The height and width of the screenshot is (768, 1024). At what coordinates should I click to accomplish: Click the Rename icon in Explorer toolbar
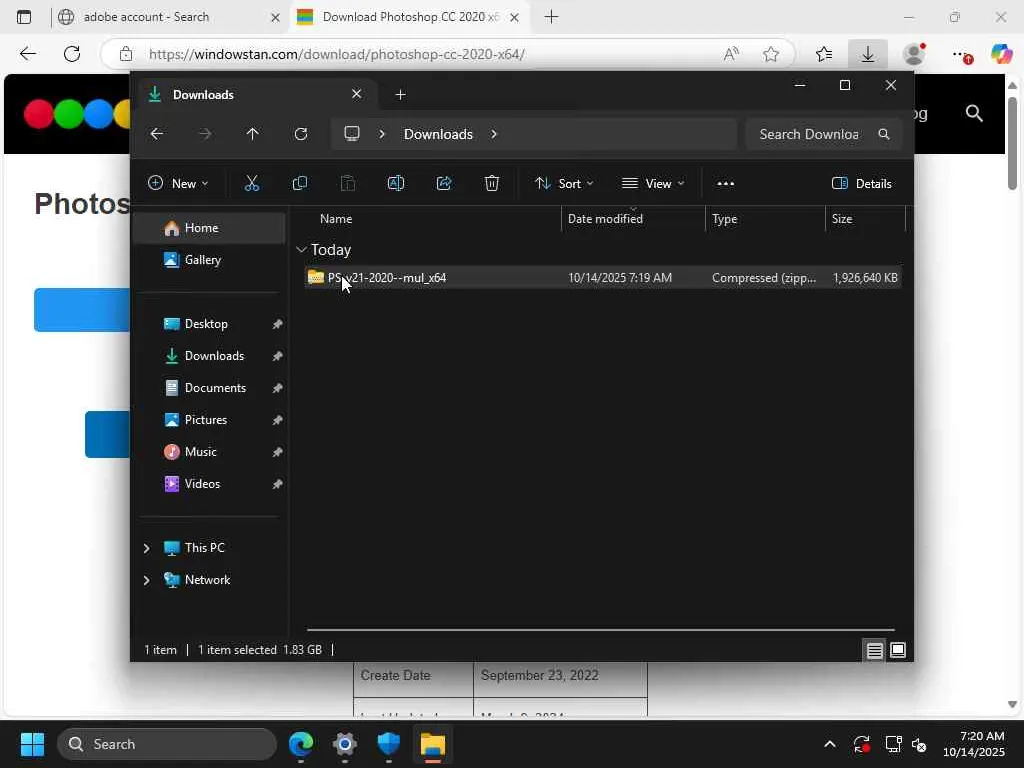tap(396, 184)
